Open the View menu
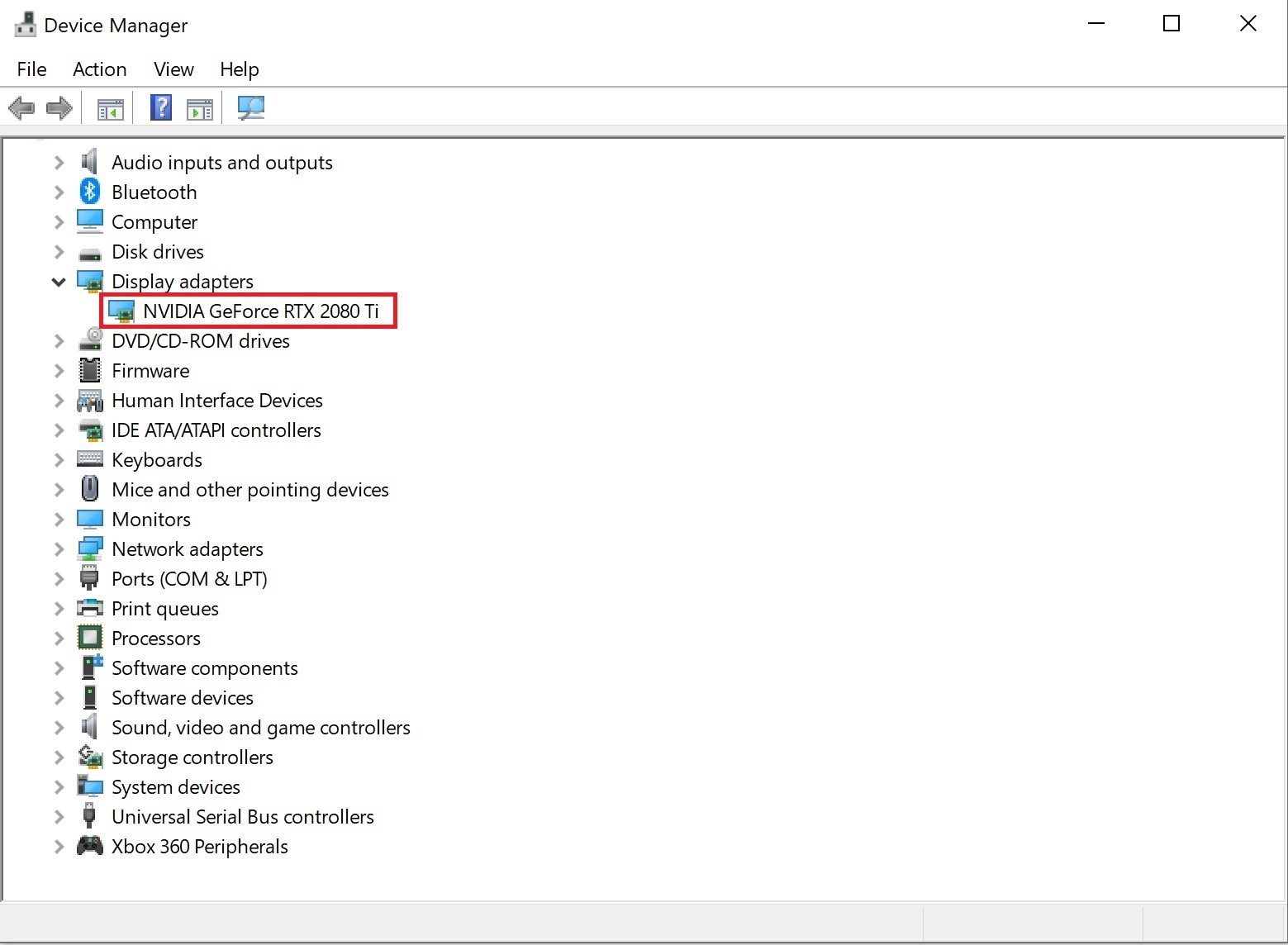 pyautogui.click(x=173, y=69)
